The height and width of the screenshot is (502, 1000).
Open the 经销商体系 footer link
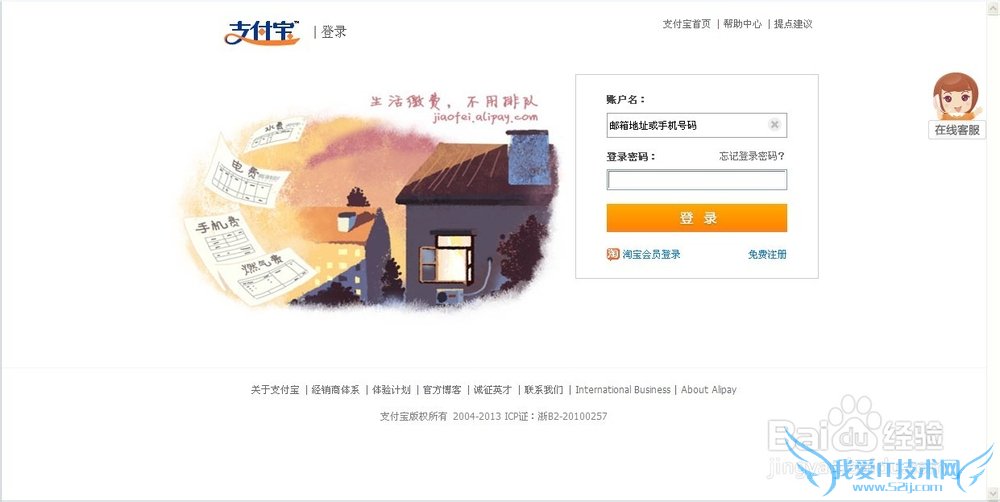pos(335,390)
